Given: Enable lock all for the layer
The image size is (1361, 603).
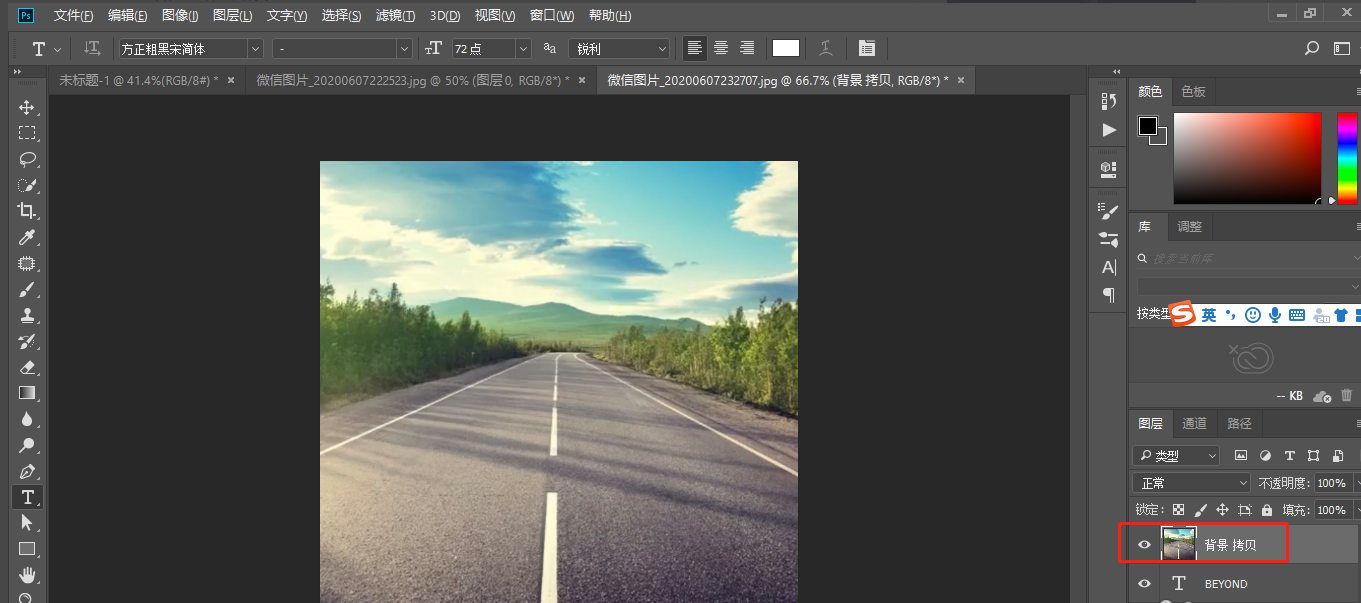Looking at the screenshot, I should coord(1265,510).
